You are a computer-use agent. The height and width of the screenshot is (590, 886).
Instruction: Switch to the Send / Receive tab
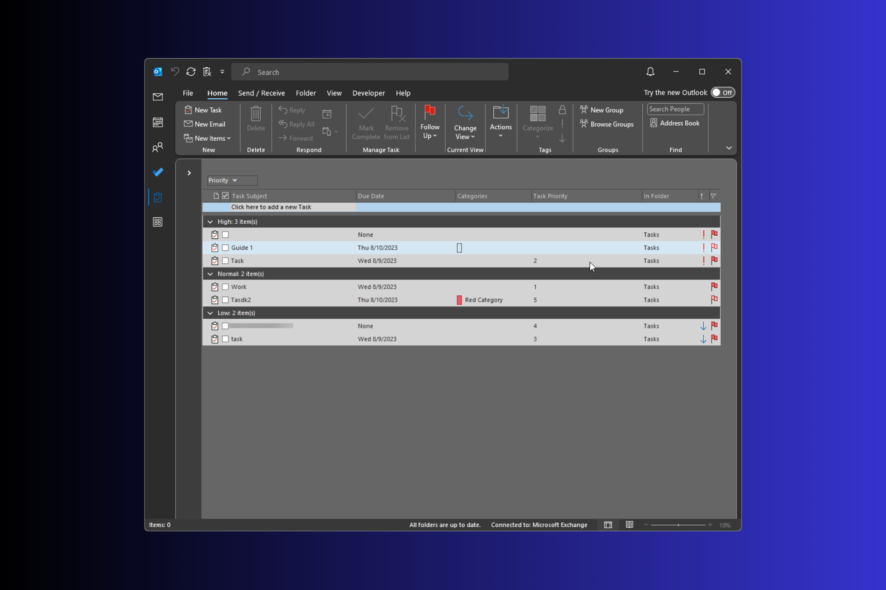(261, 93)
